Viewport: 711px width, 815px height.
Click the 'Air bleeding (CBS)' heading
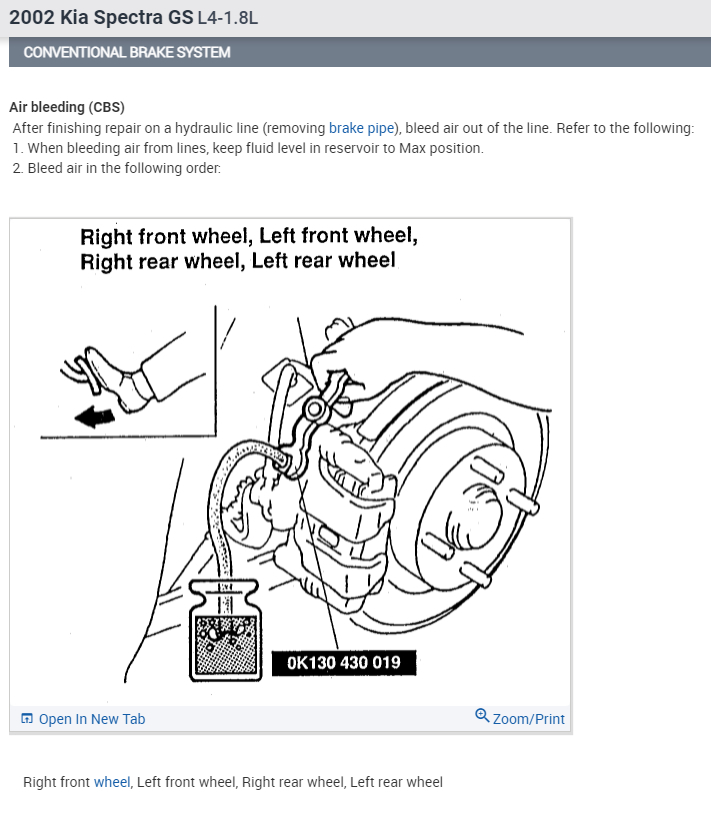[67, 107]
